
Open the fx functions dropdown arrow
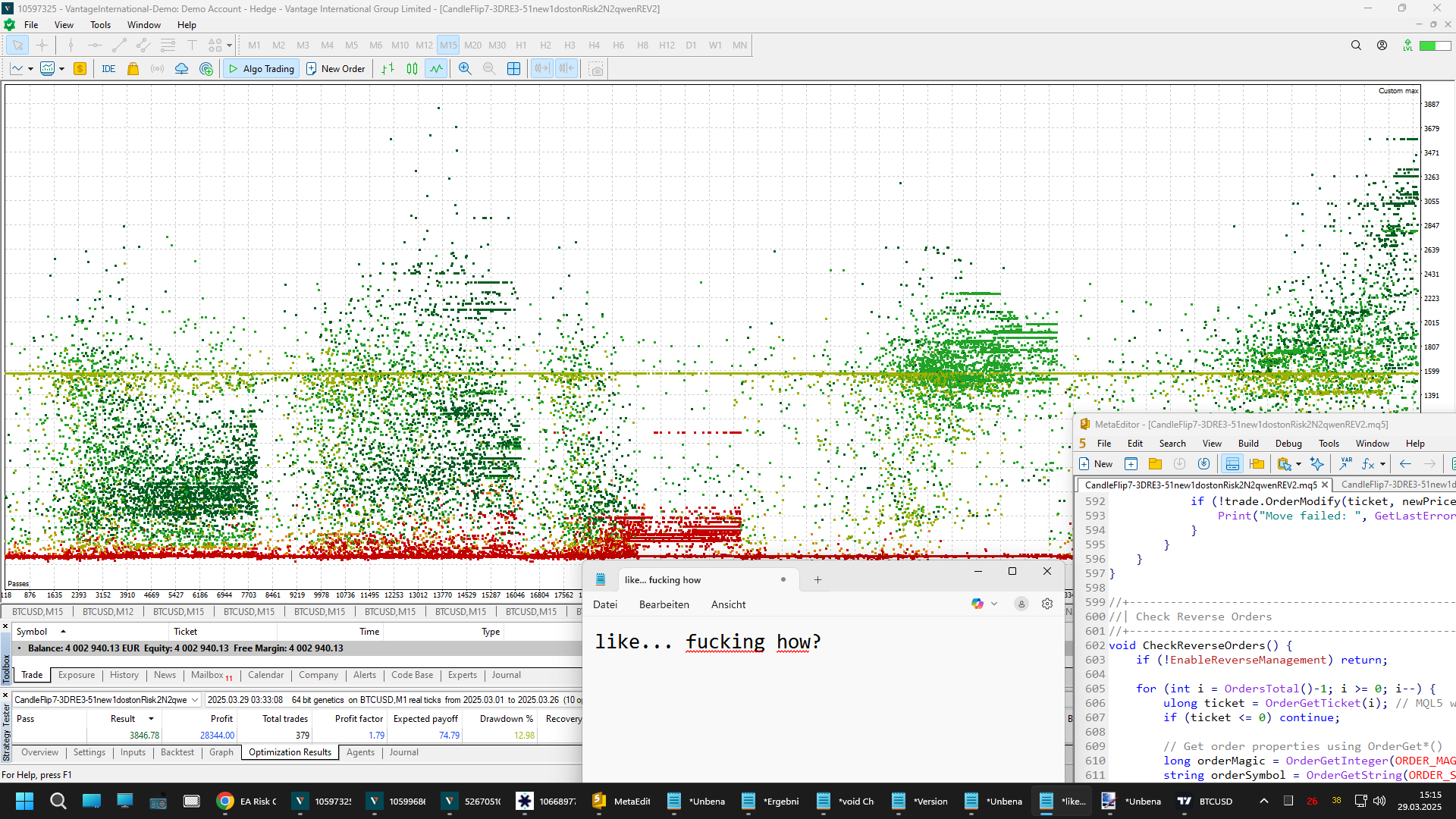tap(1382, 464)
